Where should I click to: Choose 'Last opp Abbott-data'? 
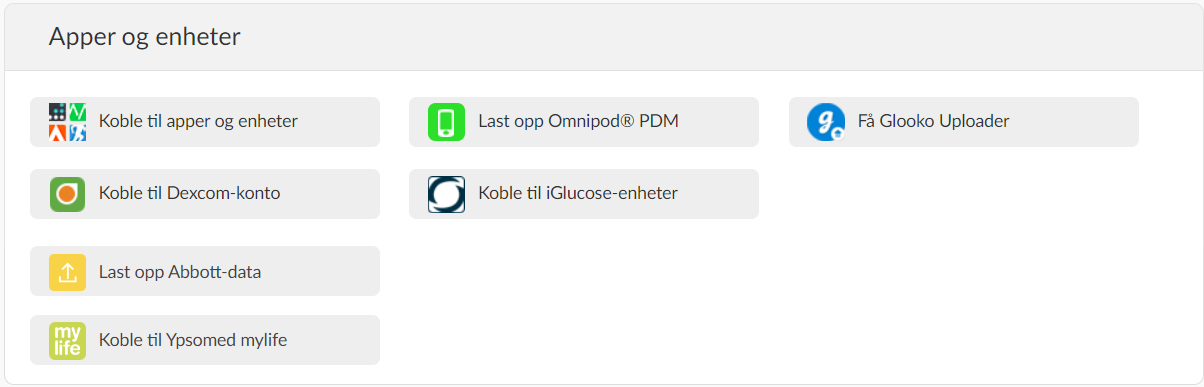coord(205,271)
